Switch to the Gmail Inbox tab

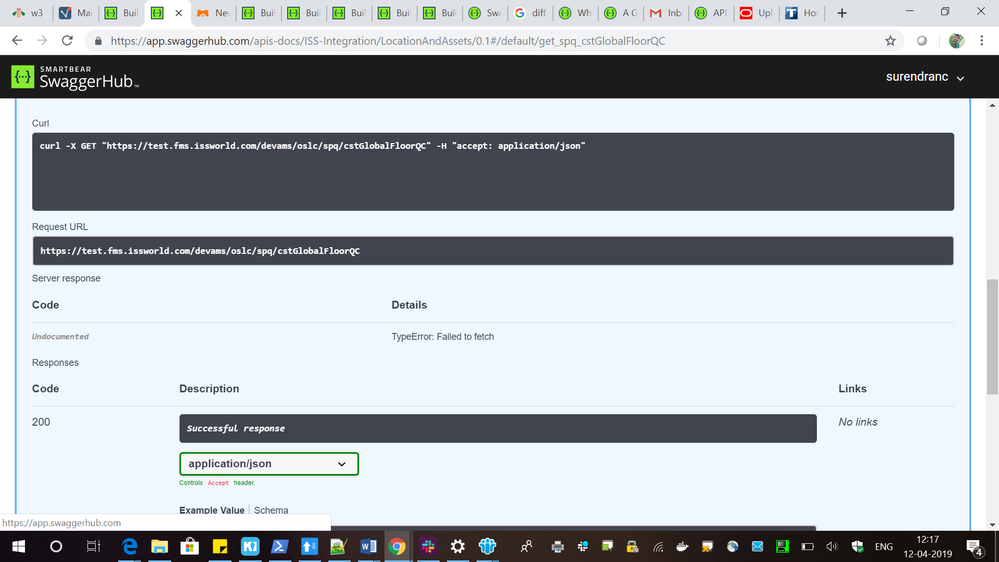(x=670, y=13)
